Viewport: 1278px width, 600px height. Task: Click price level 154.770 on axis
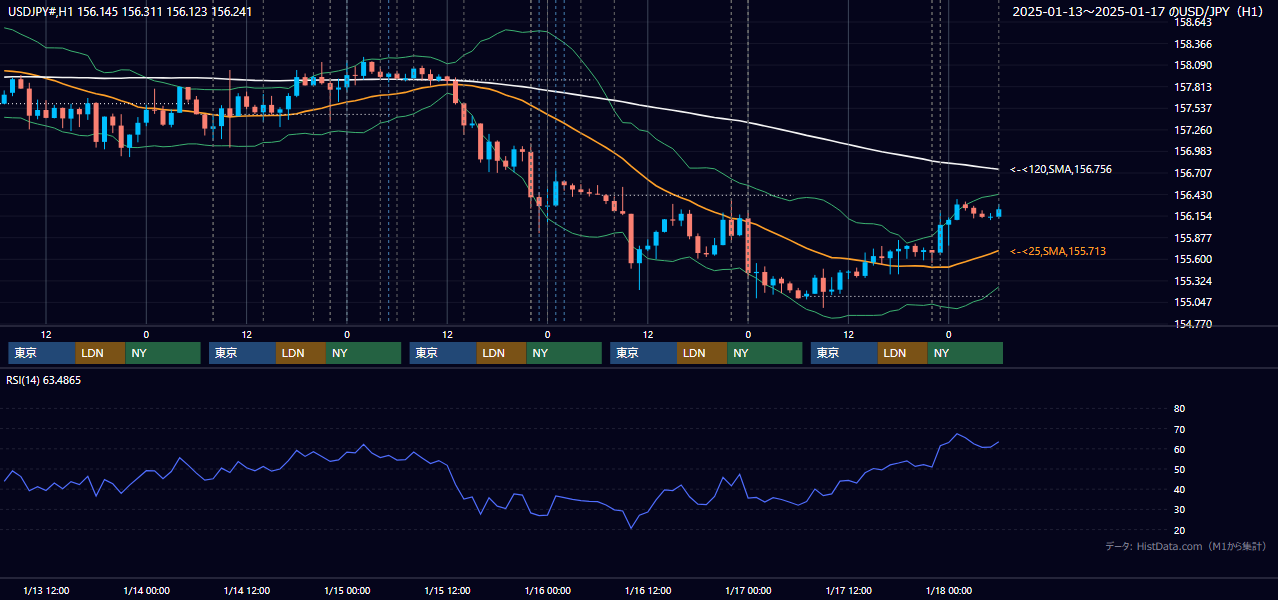click(x=1192, y=324)
